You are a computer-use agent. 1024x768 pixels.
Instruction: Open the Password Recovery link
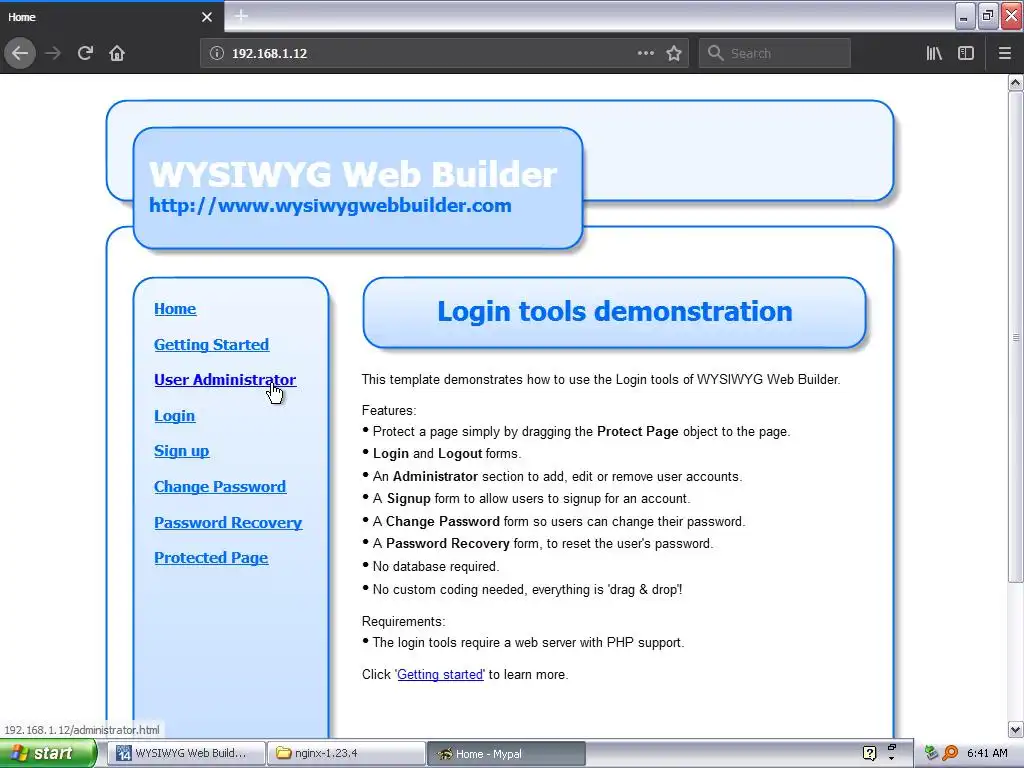tap(228, 522)
